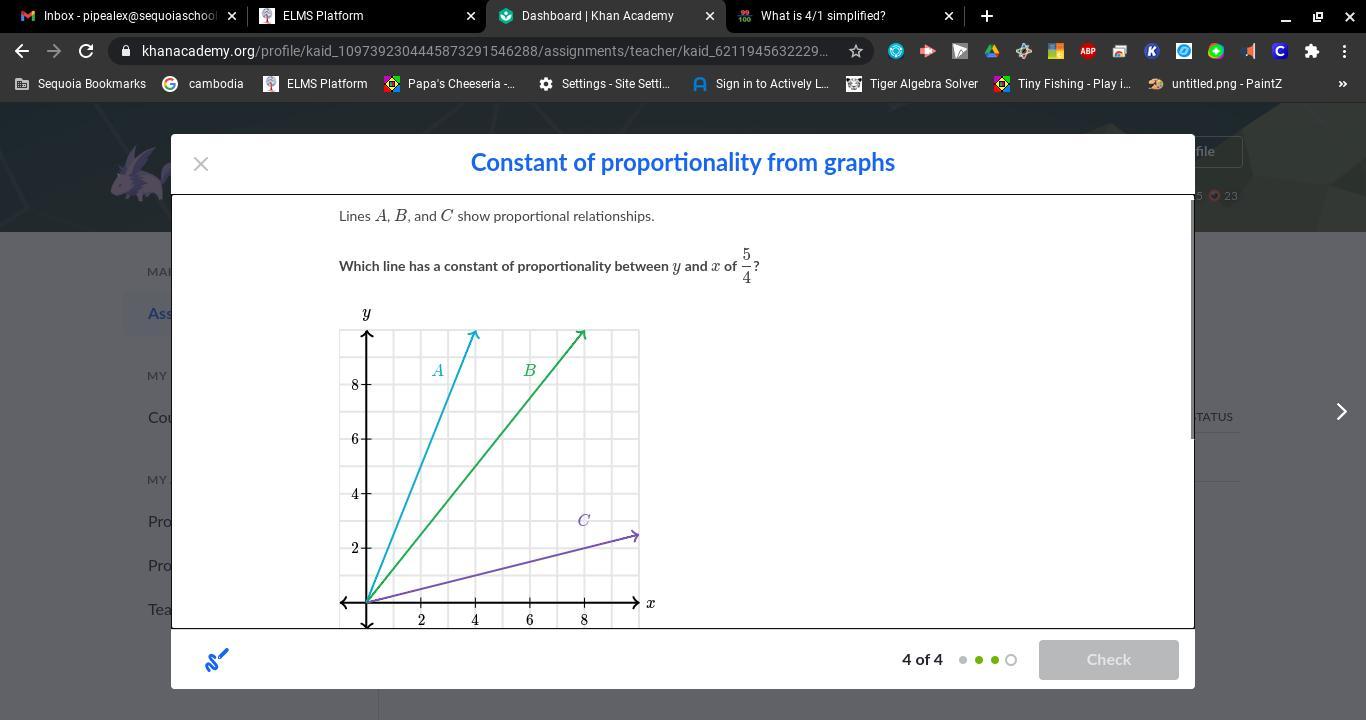Open the blue C extension

1280,51
